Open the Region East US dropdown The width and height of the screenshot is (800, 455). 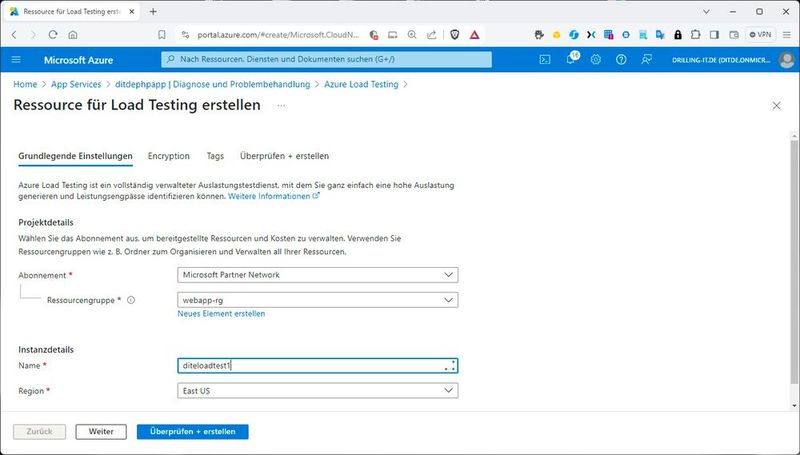click(x=317, y=391)
